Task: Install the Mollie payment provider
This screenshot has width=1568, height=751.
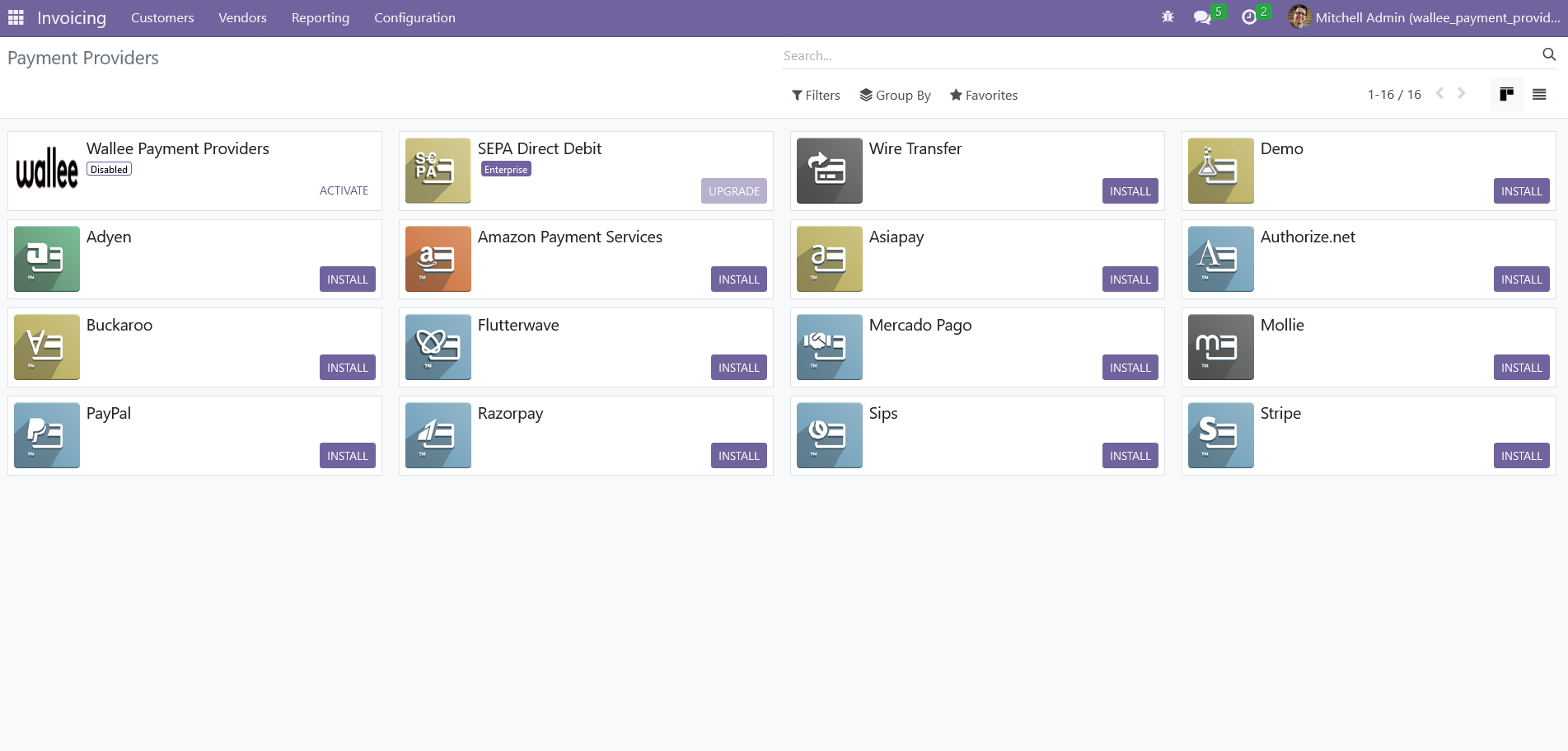Action: (x=1520, y=368)
